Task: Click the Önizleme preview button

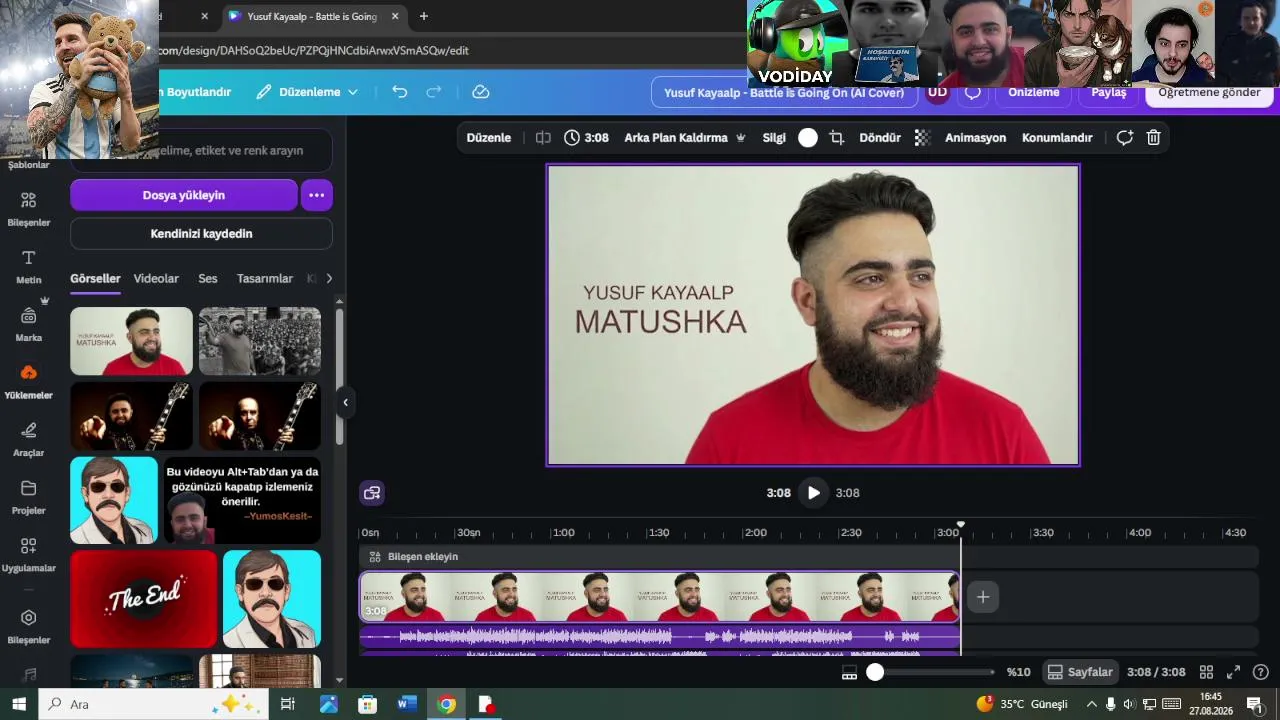Action: click(x=1033, y=92)
